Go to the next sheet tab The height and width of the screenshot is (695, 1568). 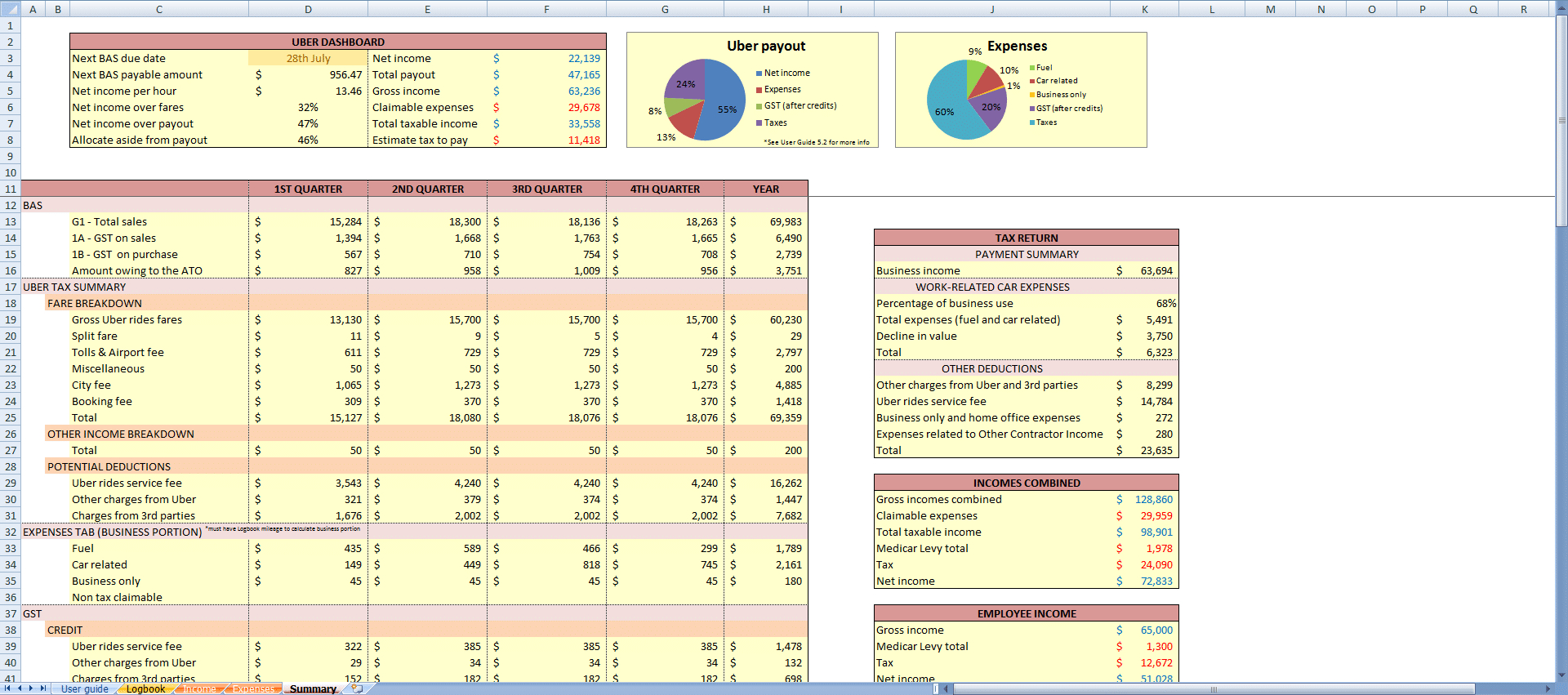click(x=31, y=688)
